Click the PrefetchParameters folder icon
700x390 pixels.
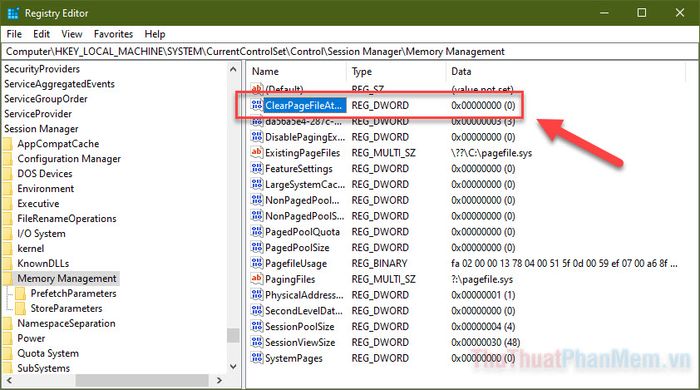click(x=21, y=293)
